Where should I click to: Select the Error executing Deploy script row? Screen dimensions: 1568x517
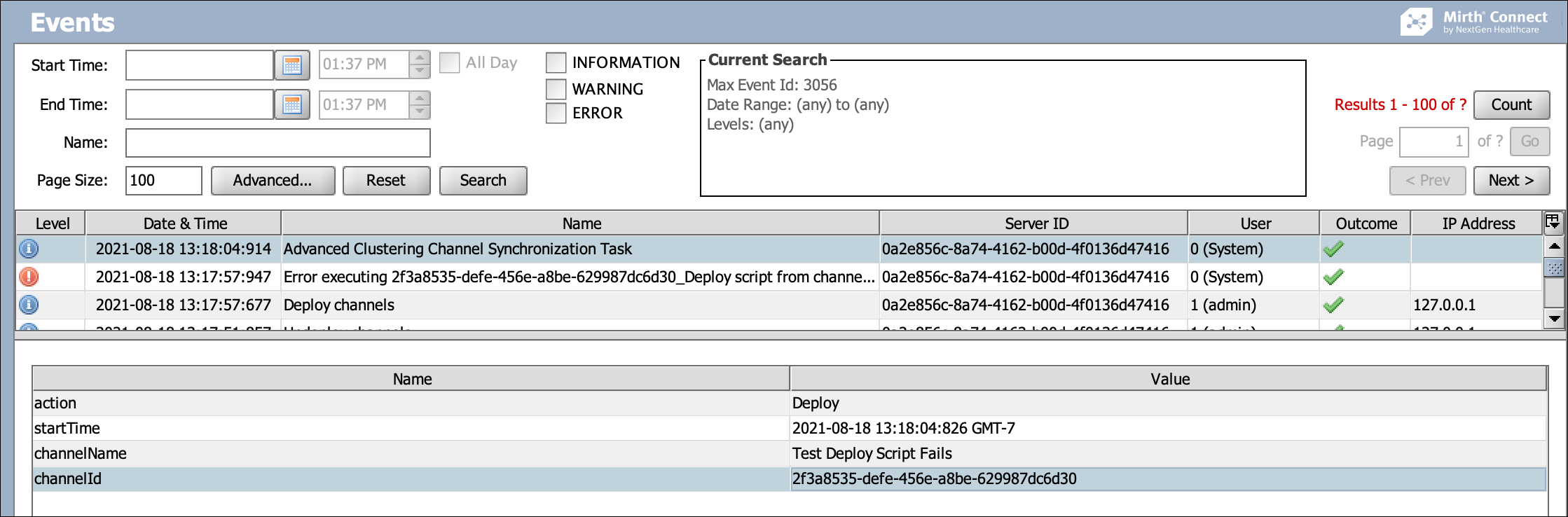[x=779, y=277]
